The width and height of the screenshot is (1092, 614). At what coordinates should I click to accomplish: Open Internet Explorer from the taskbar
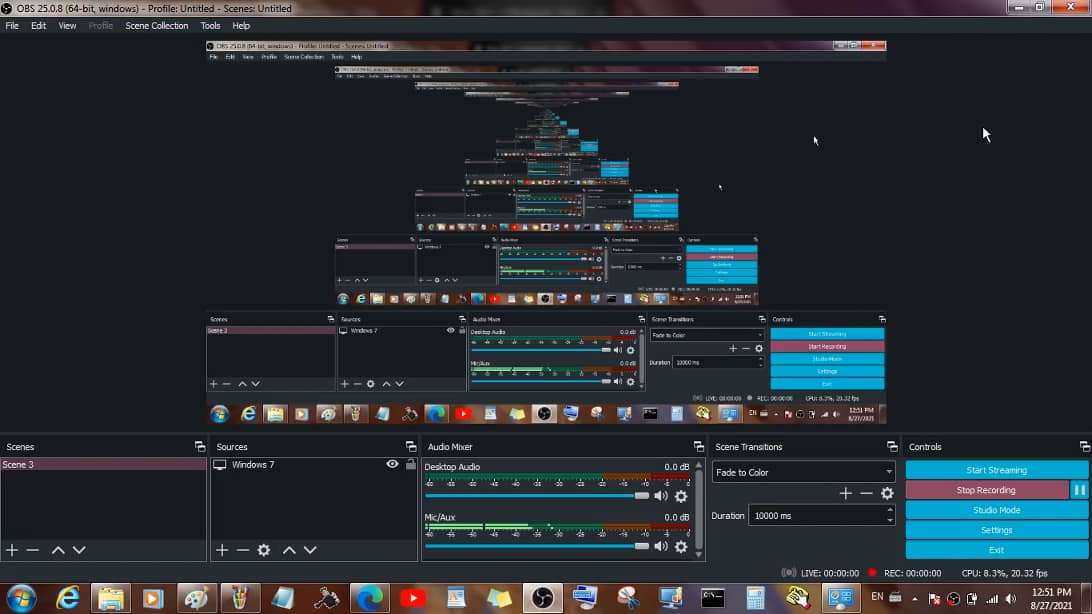click(68, 598)
